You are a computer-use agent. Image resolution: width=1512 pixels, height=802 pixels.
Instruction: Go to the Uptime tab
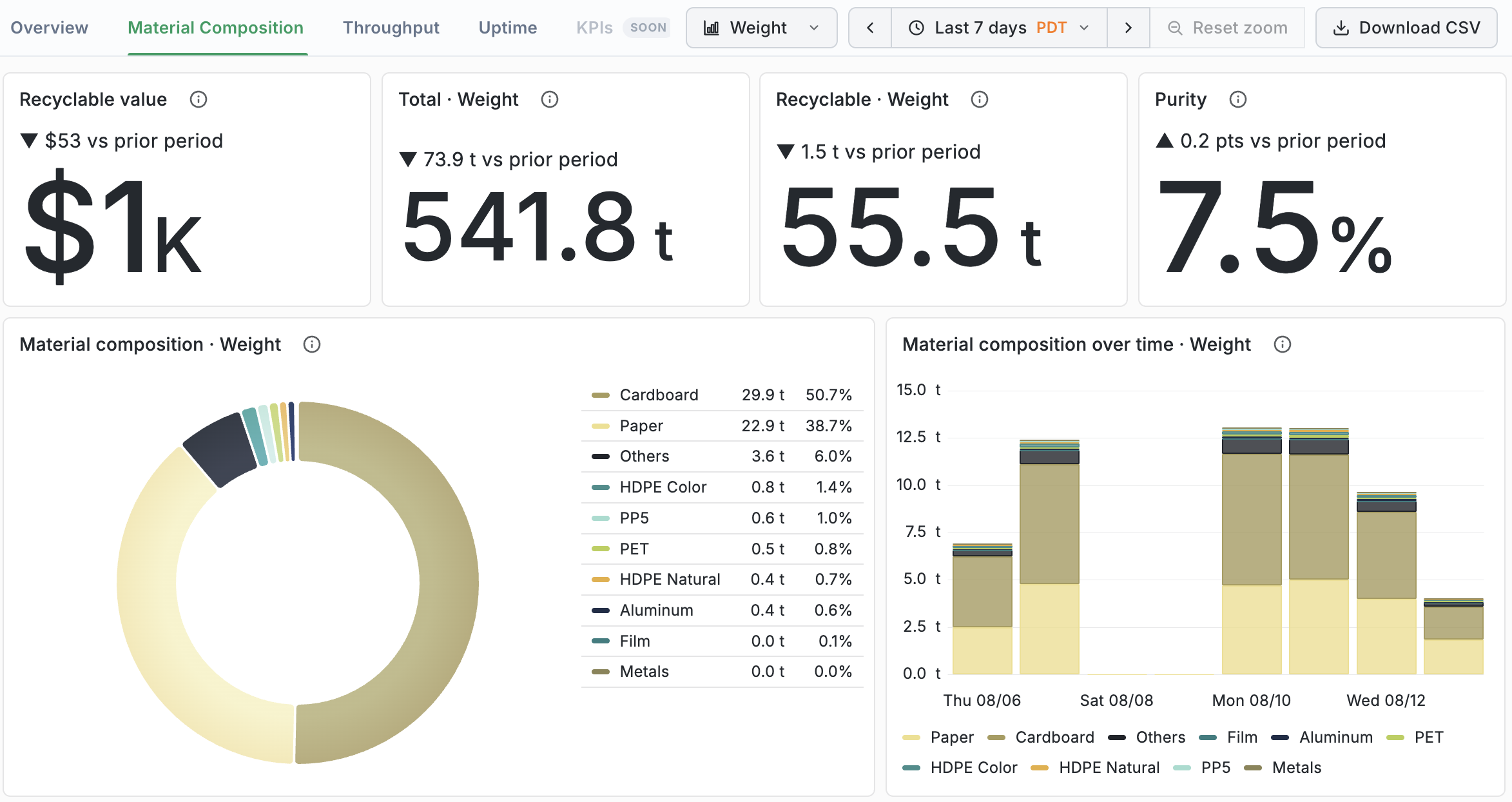(508, 28)
